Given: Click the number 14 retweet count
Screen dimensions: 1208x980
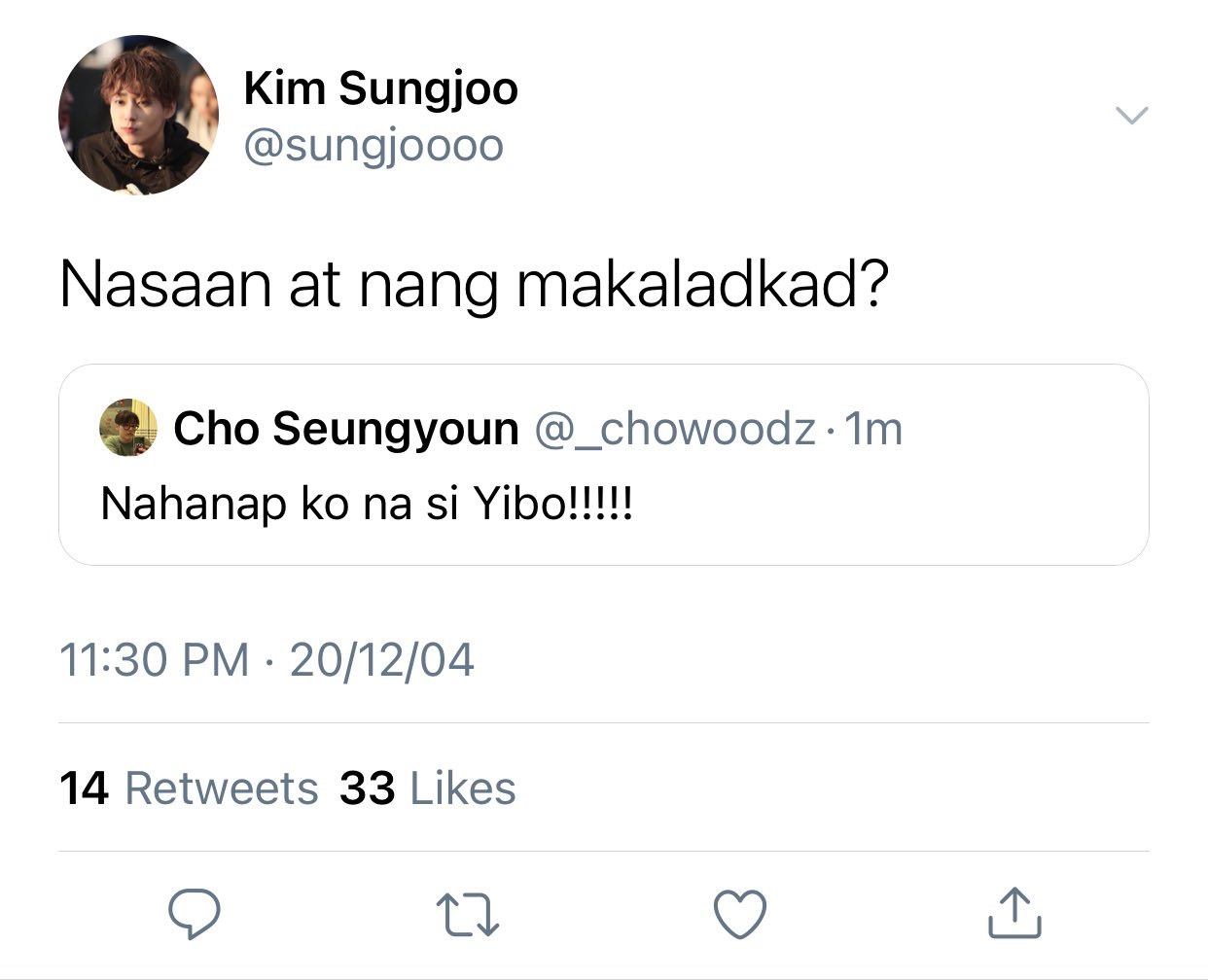Looking at the screenshot, I should 84,788.
